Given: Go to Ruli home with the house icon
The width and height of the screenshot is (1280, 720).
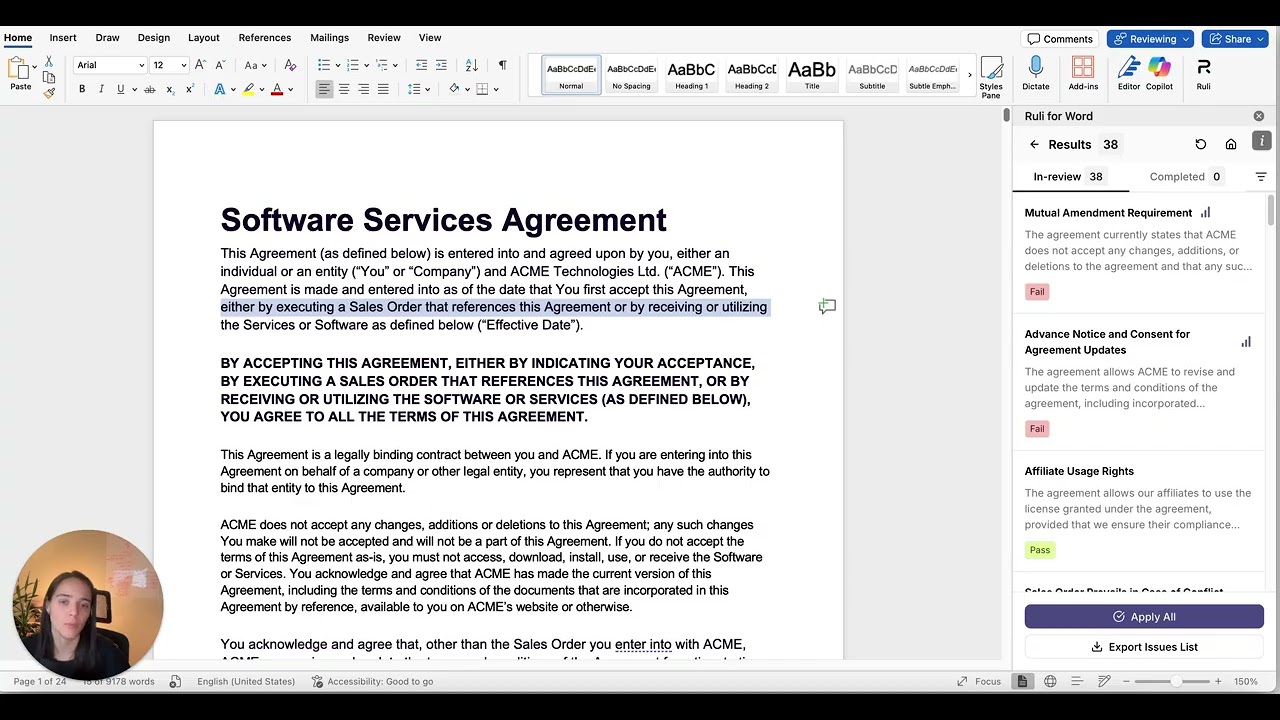Looking at the screenshot, I should click(1231, 144).
